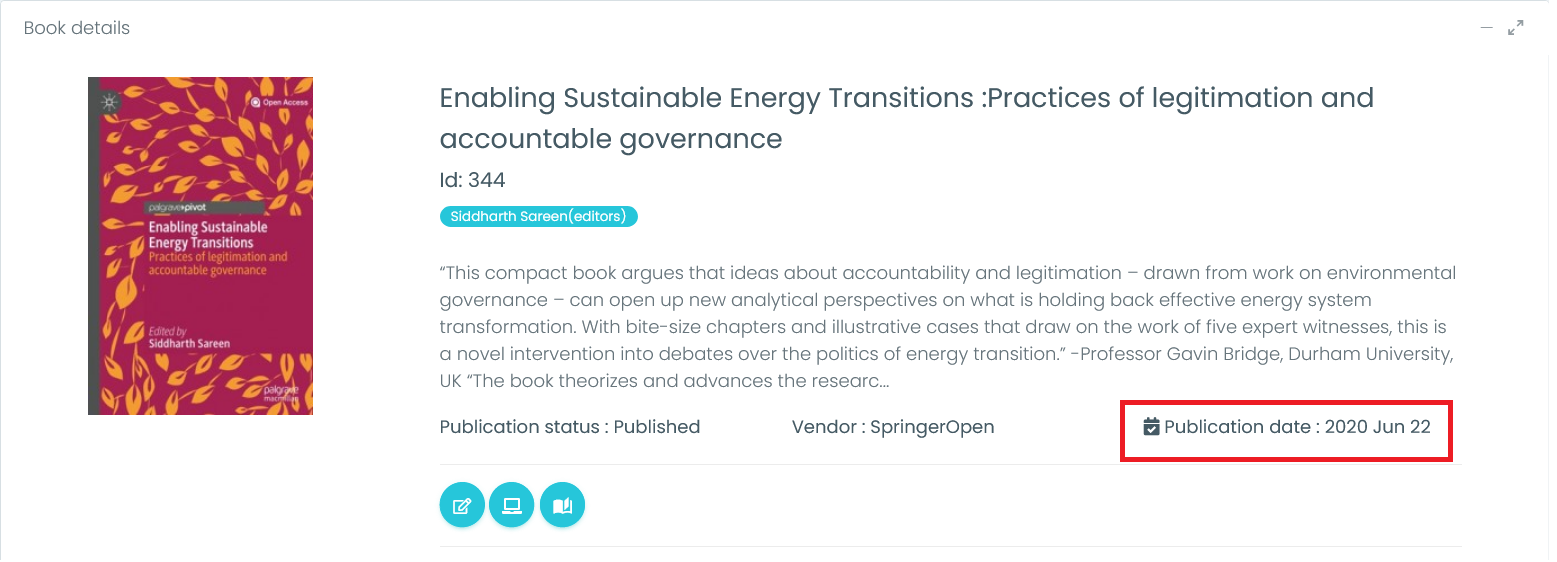Click the edit book pencil icon button
This screenshot has width=1557, height=562.
(462, 506)
